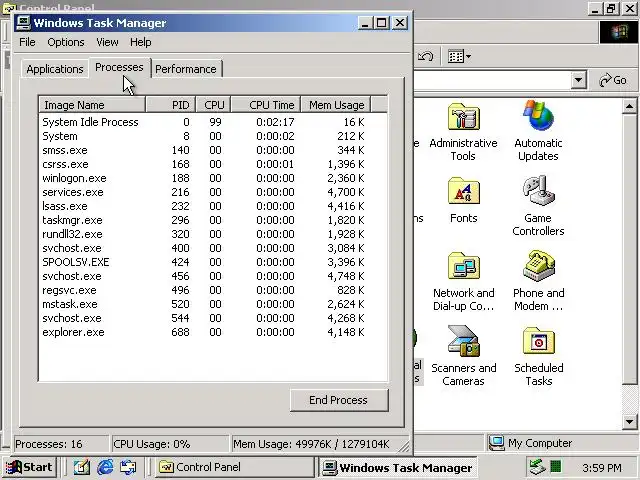Click the Show Desktop quick launch icon
Image resolution: width=640 pixels, height=480 pixels.
pos(81,467)
